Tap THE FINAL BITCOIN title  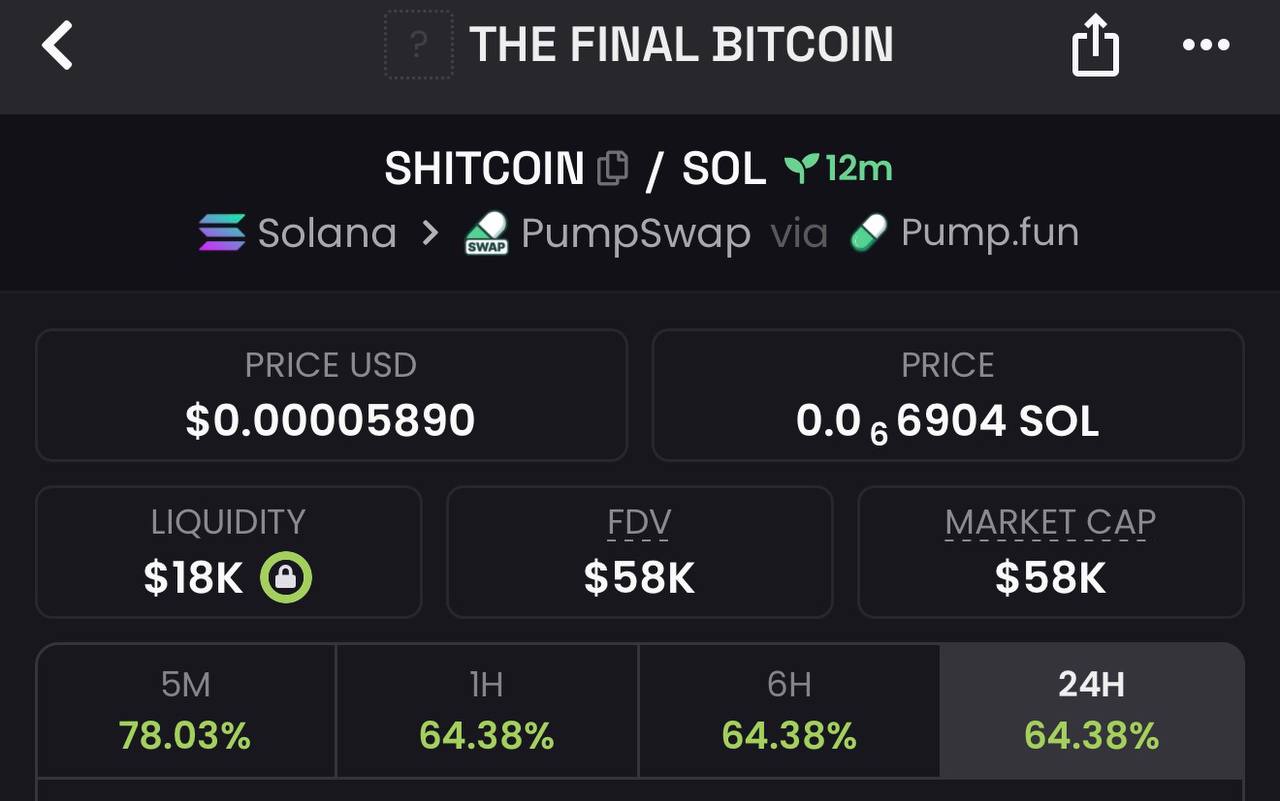click(x=681, y=45)
